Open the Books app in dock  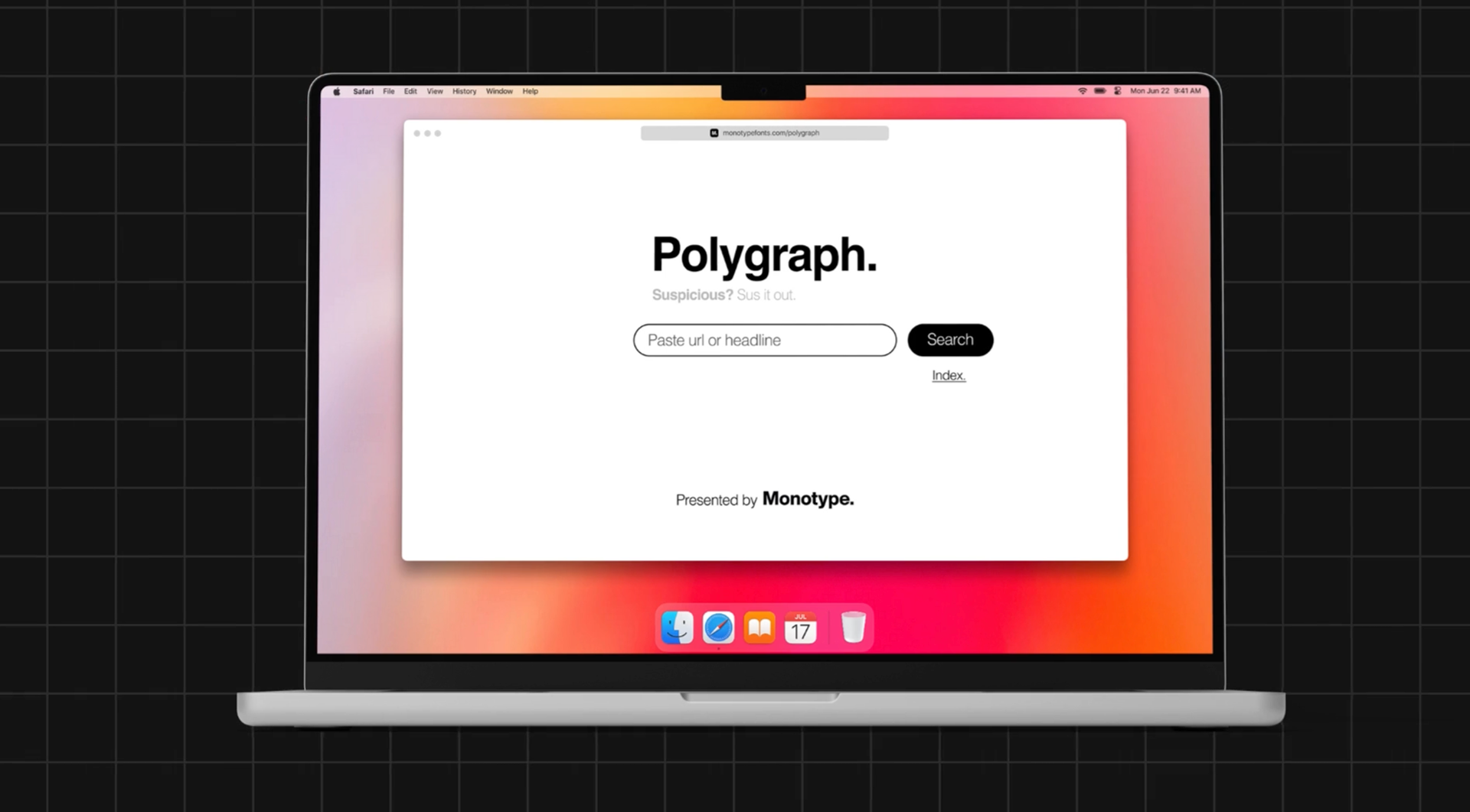point(759,628)
